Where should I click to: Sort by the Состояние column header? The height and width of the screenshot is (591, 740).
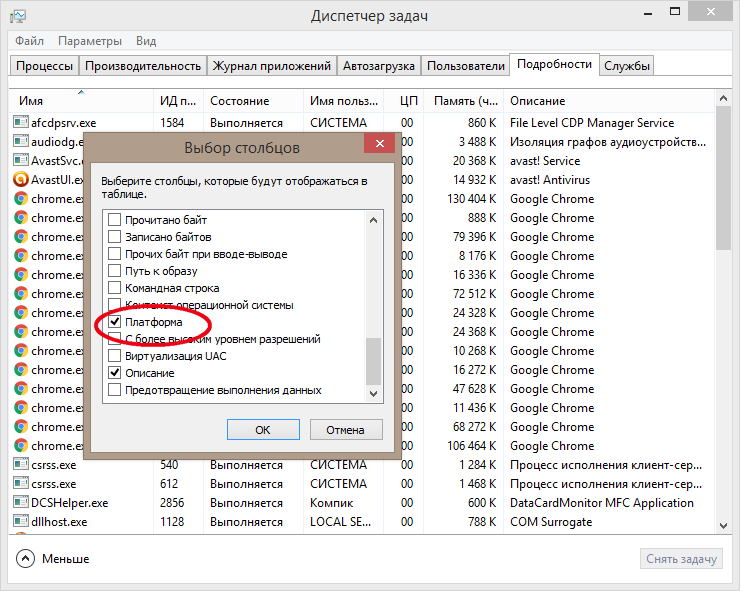coord(253,101)
